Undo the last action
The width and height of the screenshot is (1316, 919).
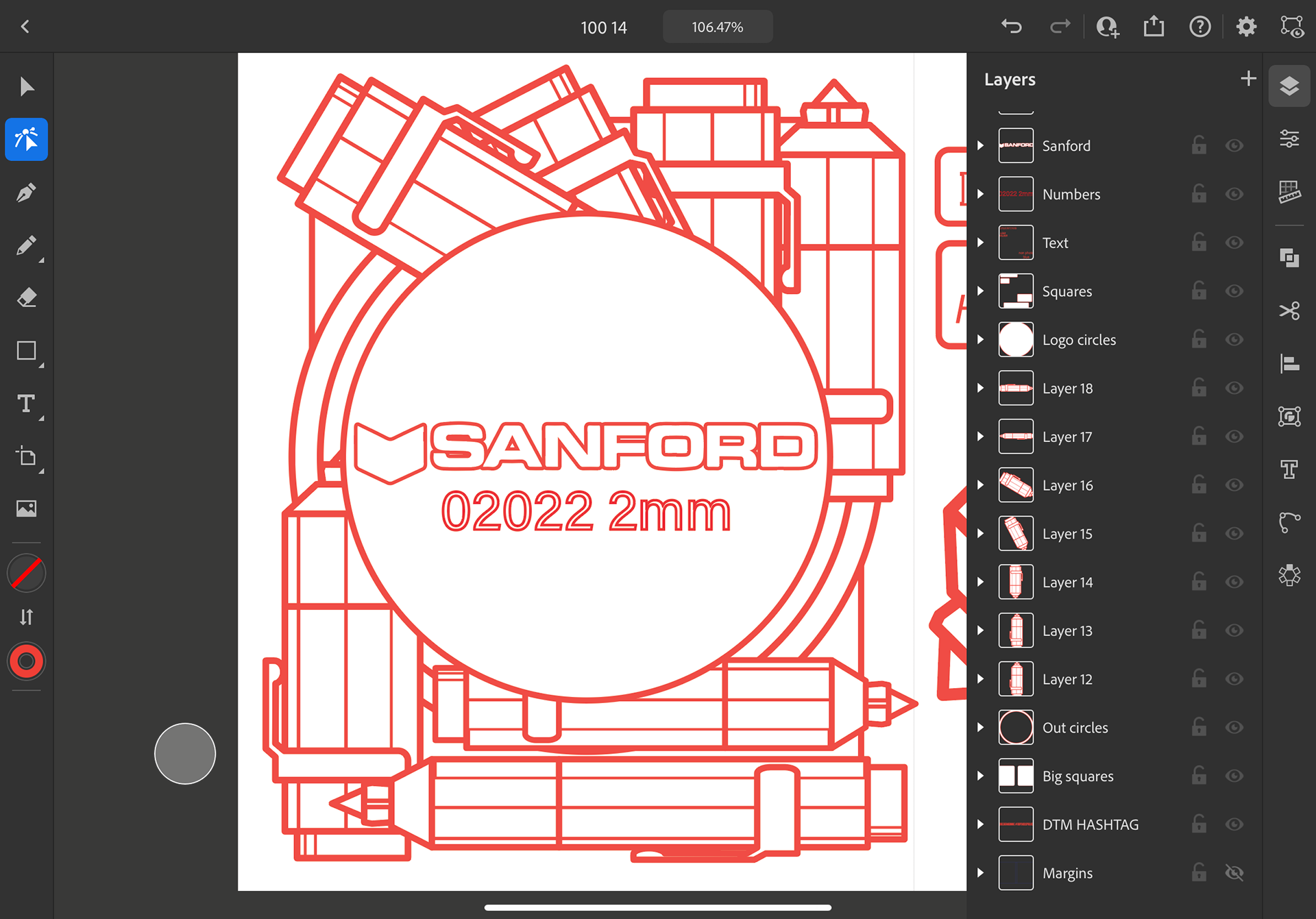[1012, 27]
